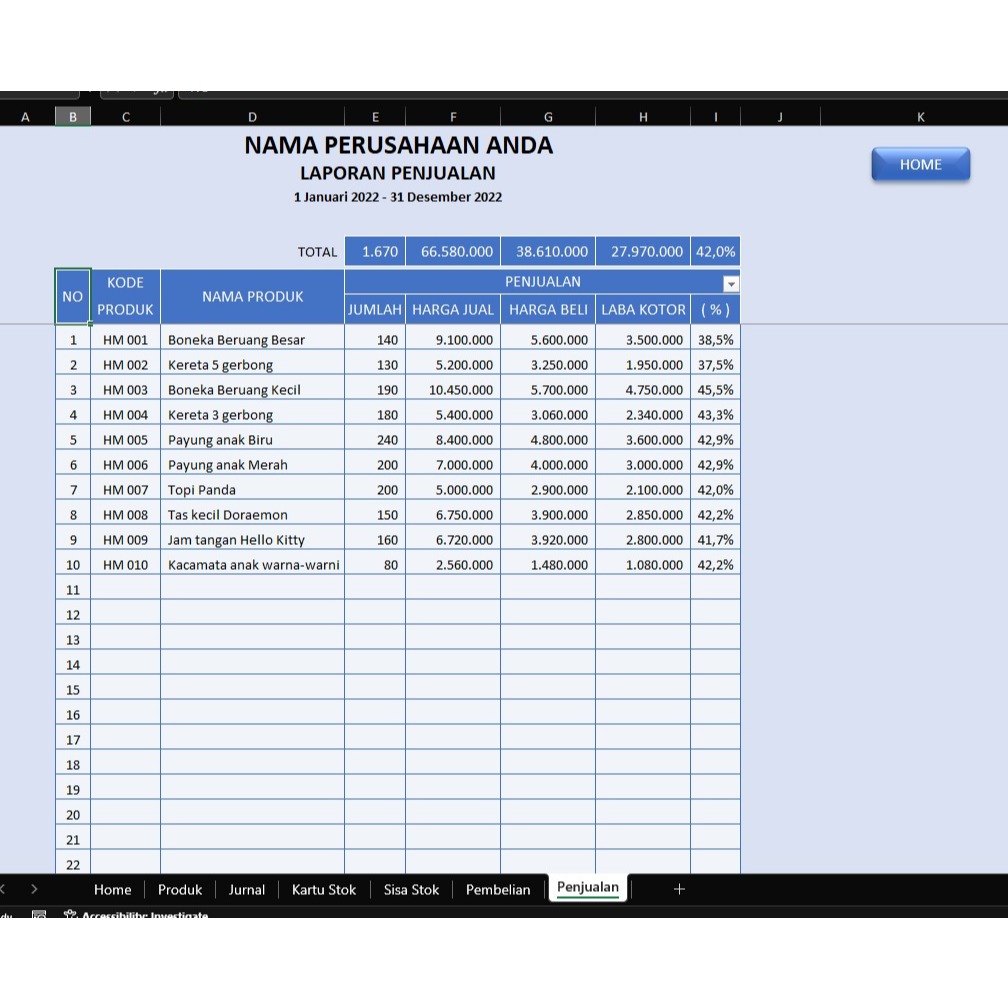Click the HARGA BELI column header
This screenshot has width=1008, height=1008.
(548, 310)
